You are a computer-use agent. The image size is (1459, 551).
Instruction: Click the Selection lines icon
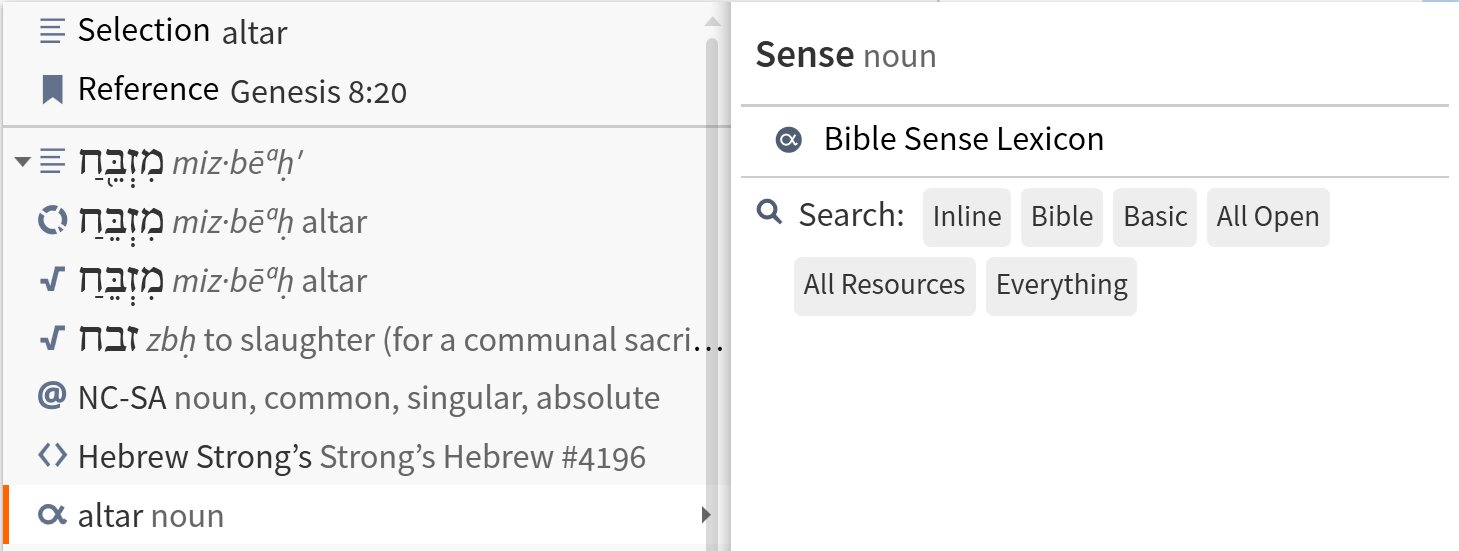tap(51, 32)
